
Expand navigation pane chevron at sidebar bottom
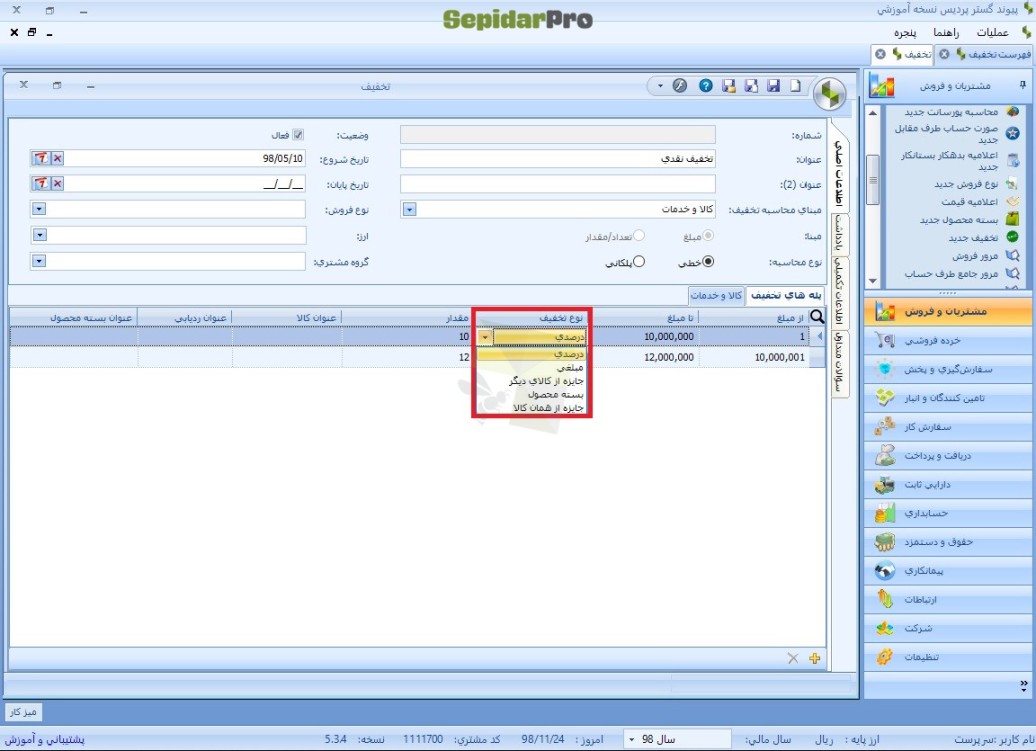[1023, 685]
